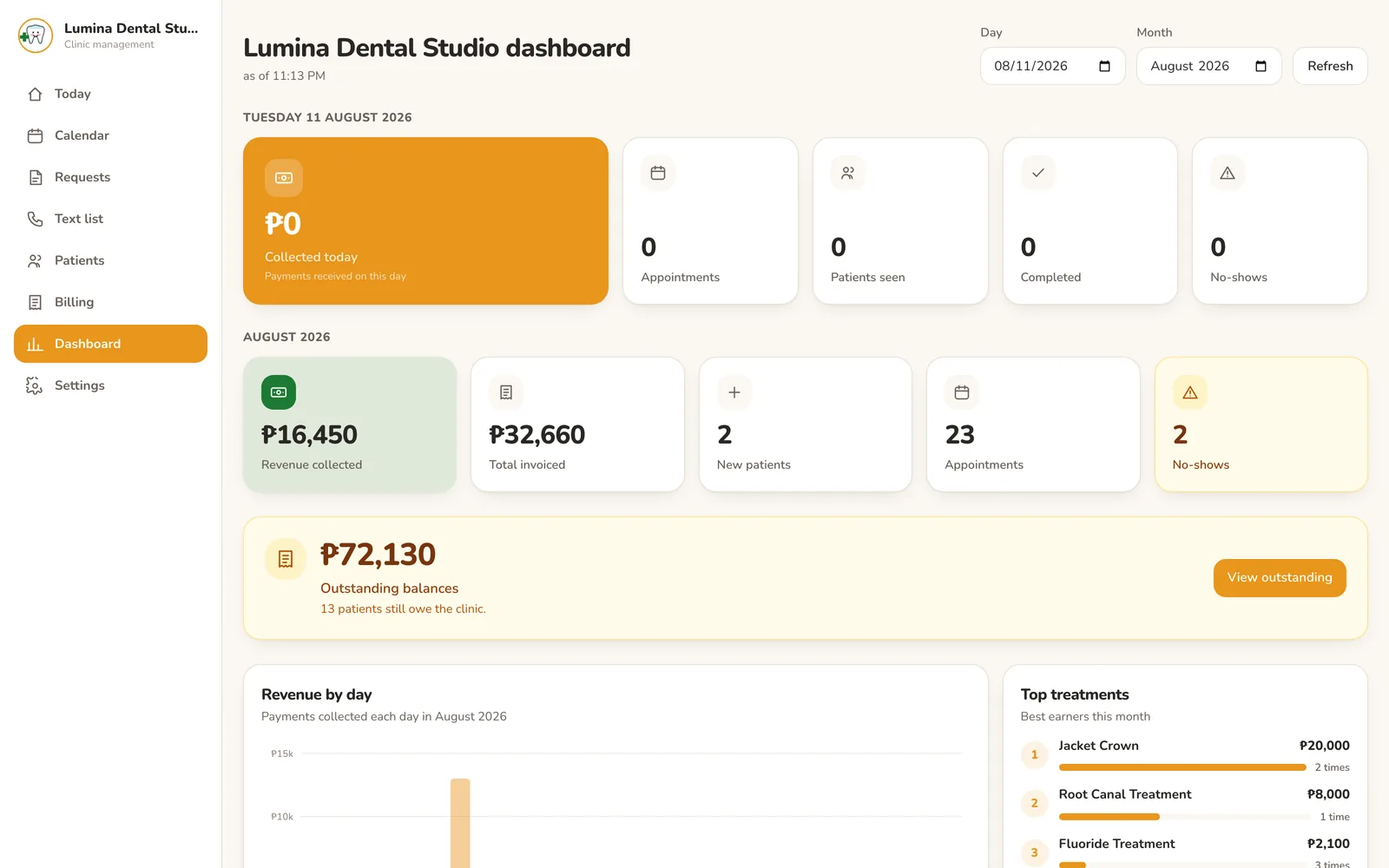Click the Top treatments heading
The image size is (1389, 868).
pos(1075,694)
